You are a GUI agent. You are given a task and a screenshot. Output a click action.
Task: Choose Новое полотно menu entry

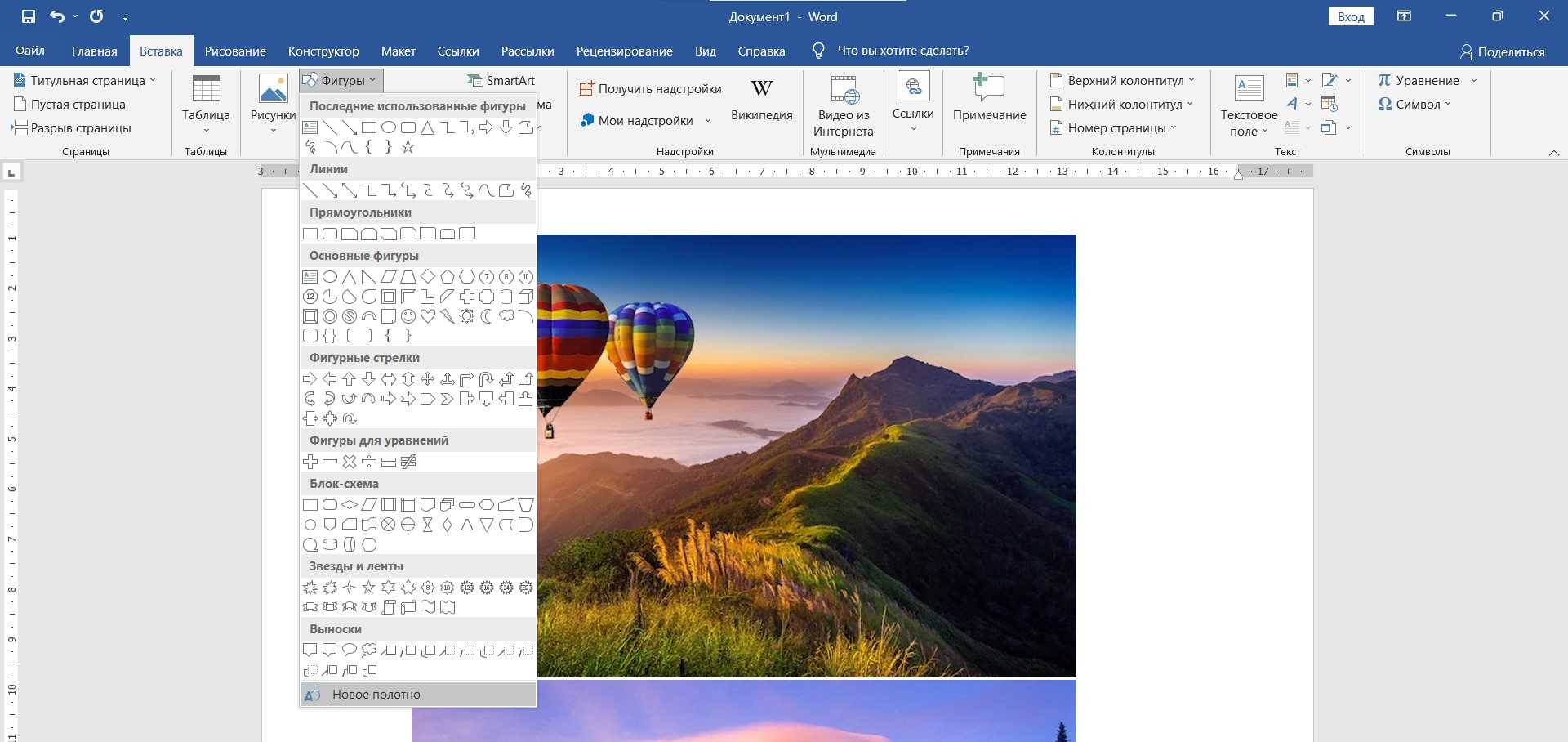(376, 695)
